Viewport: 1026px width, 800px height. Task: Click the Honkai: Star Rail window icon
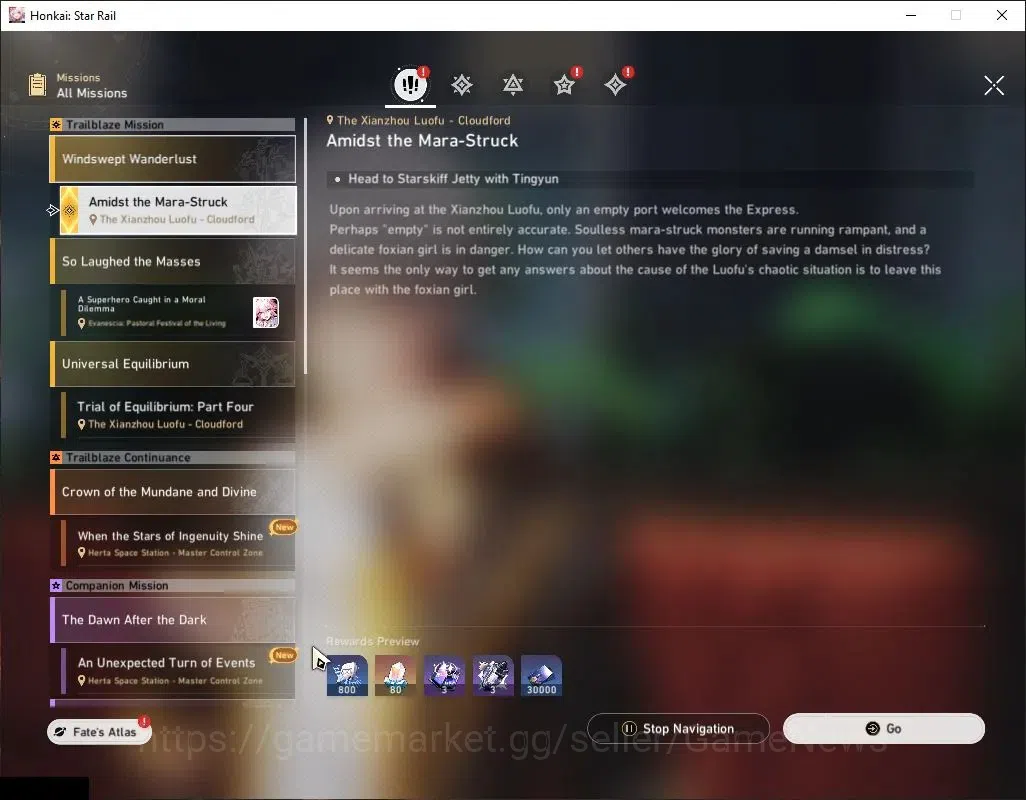click(x=16, y=15)
